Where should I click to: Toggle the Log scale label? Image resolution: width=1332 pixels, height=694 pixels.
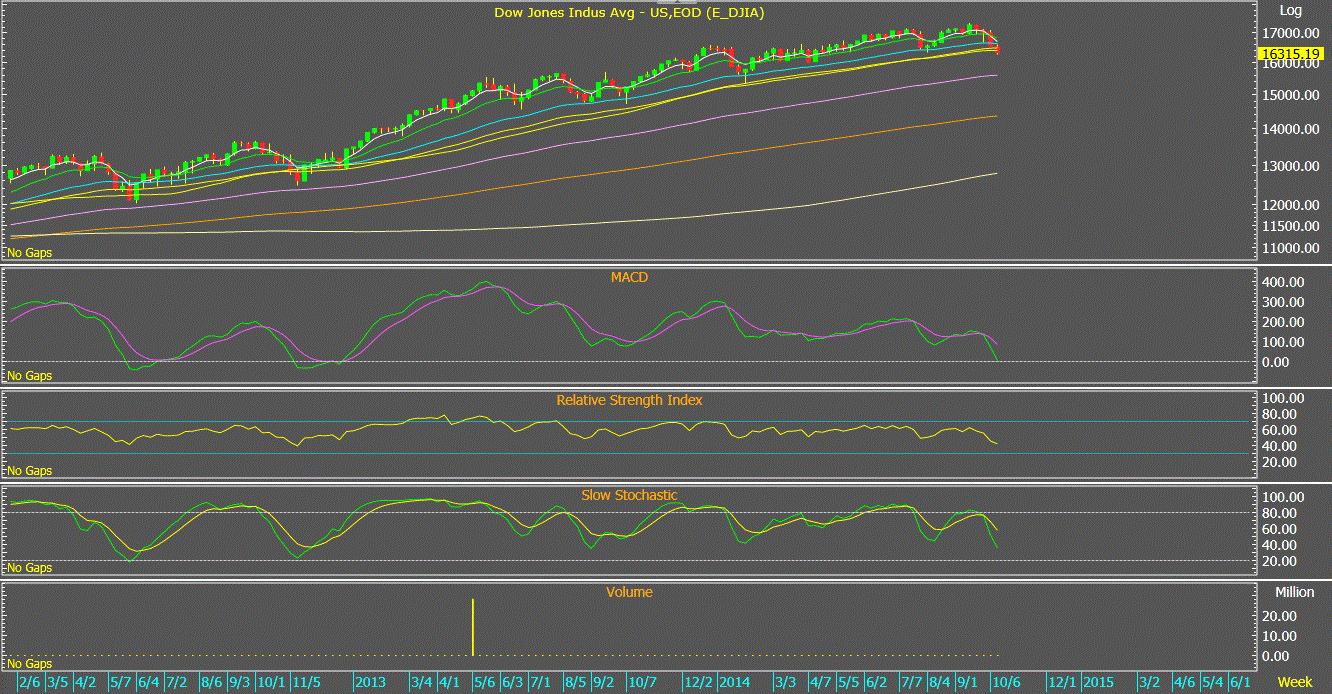click(x=1291, y=10)
